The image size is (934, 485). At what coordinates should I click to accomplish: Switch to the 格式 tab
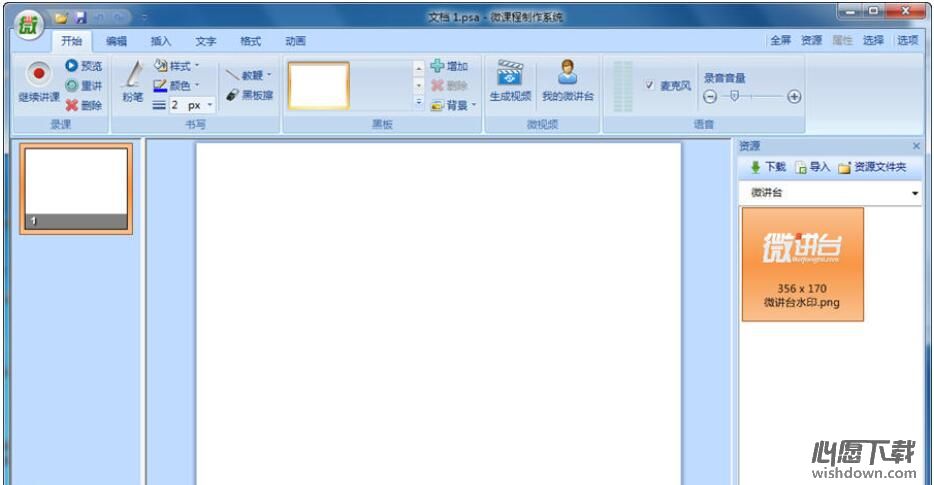click(250, 41)
